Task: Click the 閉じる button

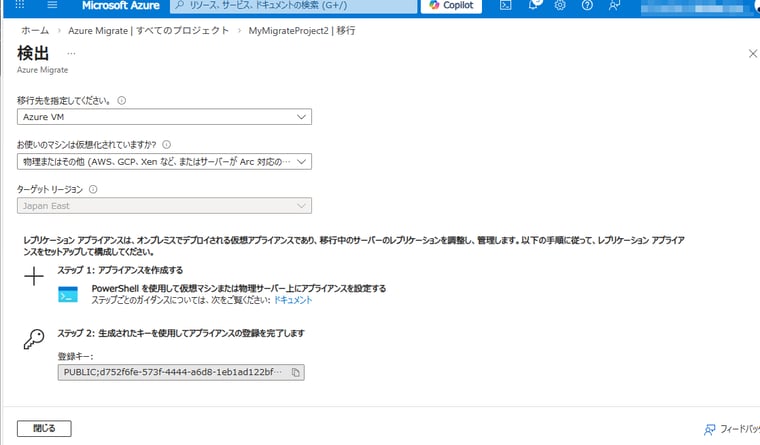Action: [44, 429]
